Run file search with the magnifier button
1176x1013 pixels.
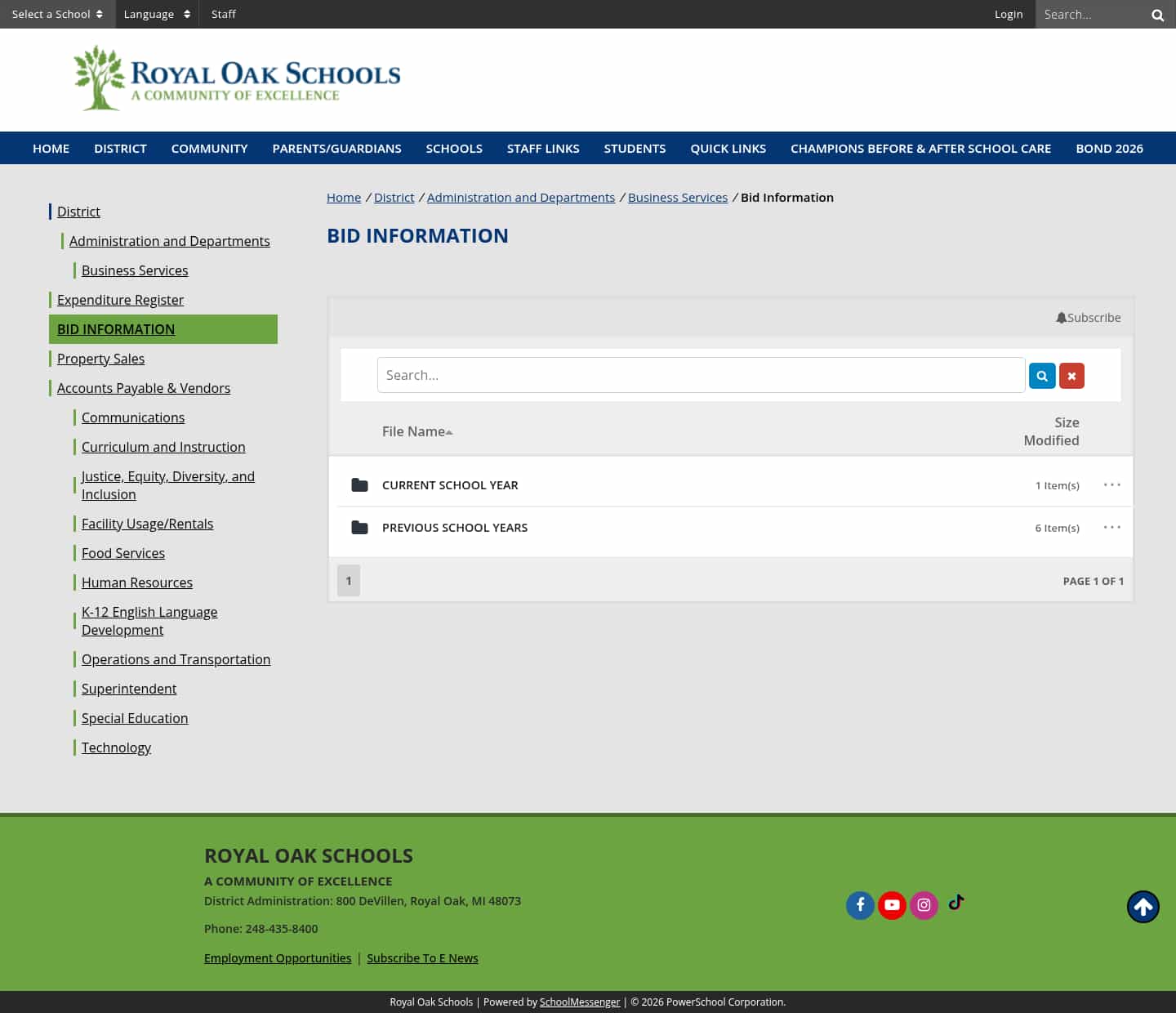pyautogui.click(x=1042, y=375)
